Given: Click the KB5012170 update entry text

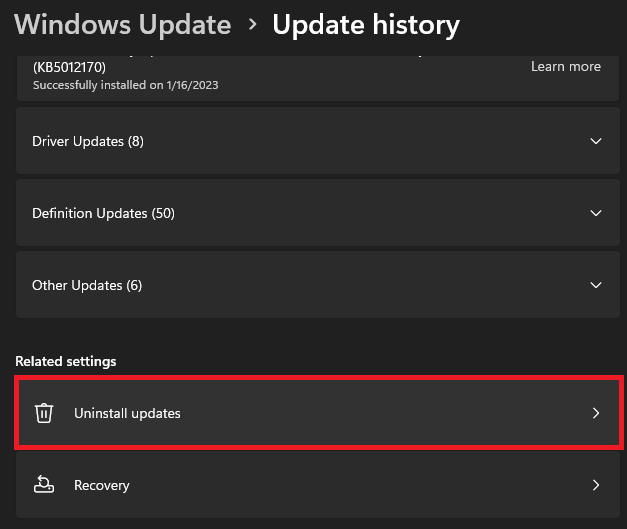Looking at the screenshot, I should [x=69, y=67].
